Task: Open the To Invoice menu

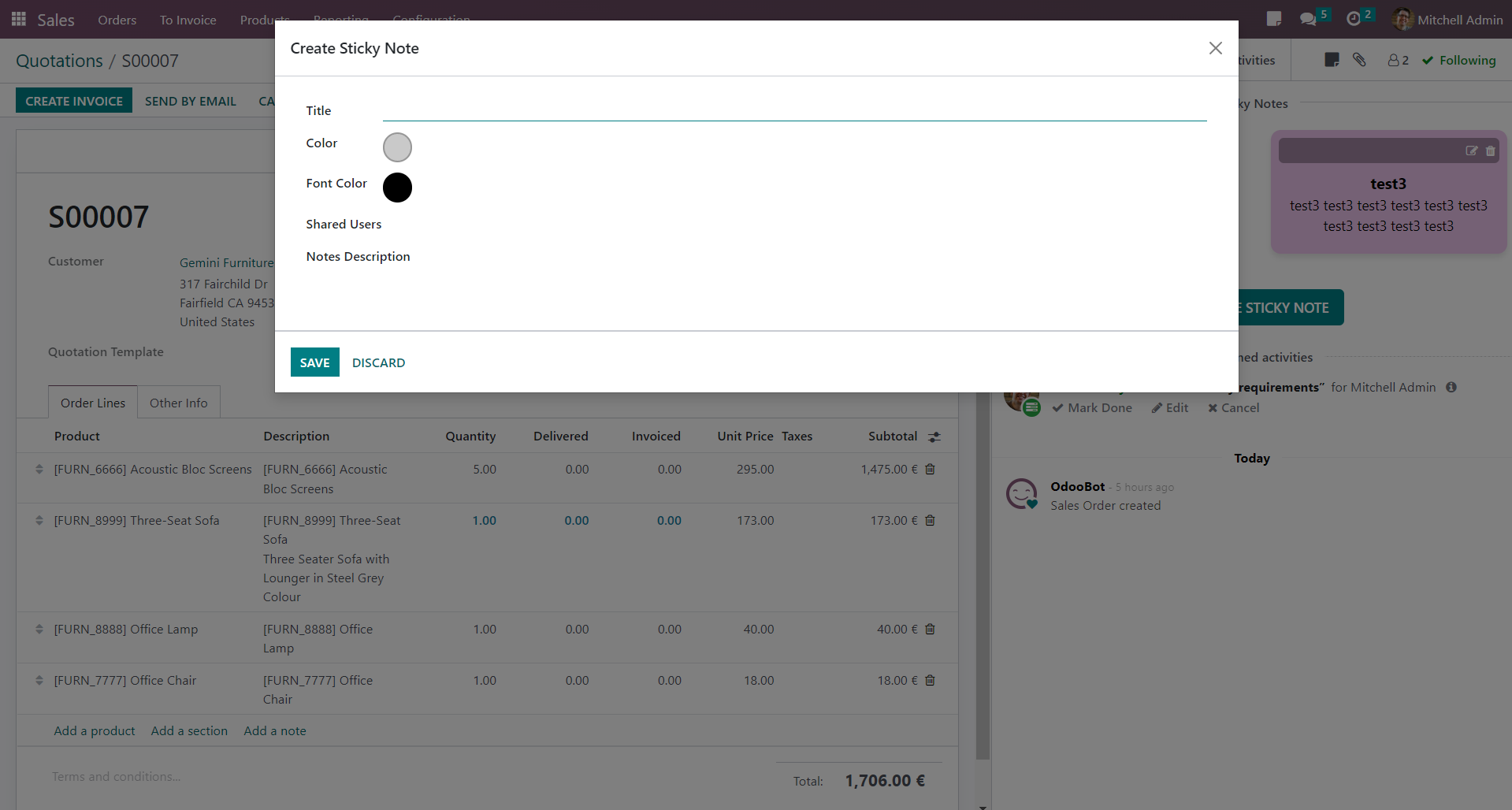Action: (188, 20)
